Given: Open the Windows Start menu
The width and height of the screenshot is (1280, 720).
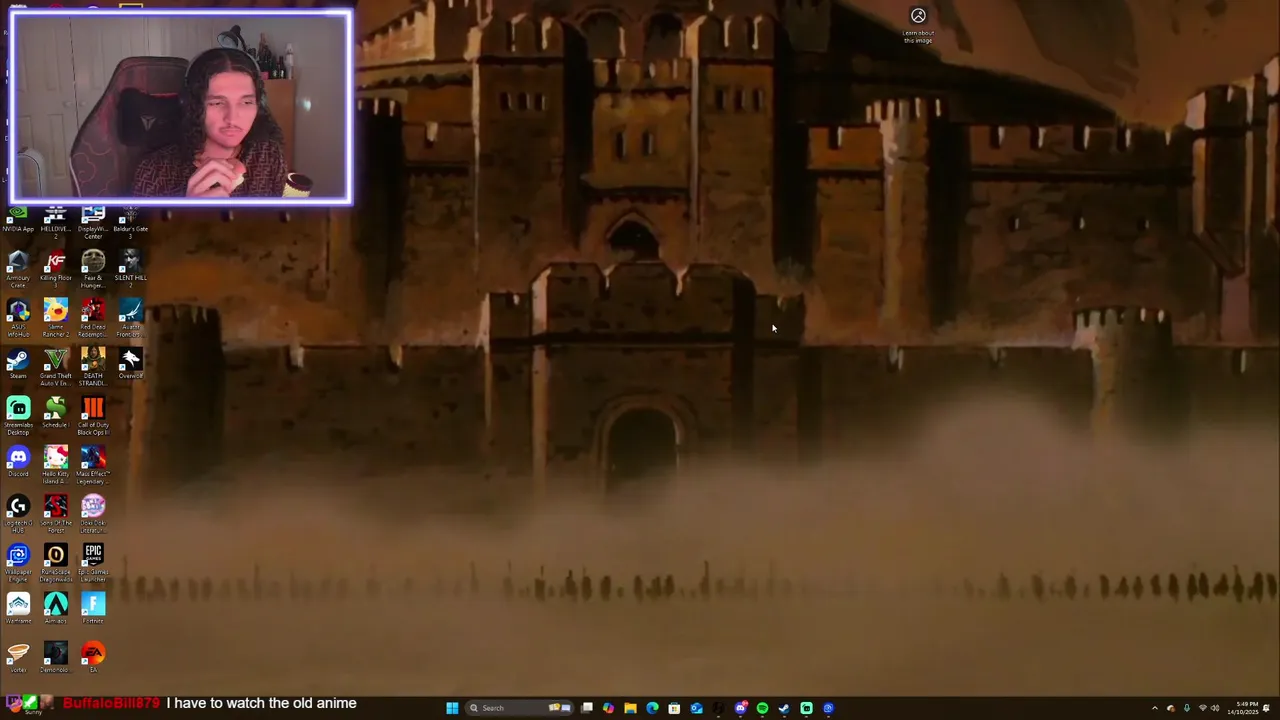Looking at the screenshot, I should click(x=452, y=708).
